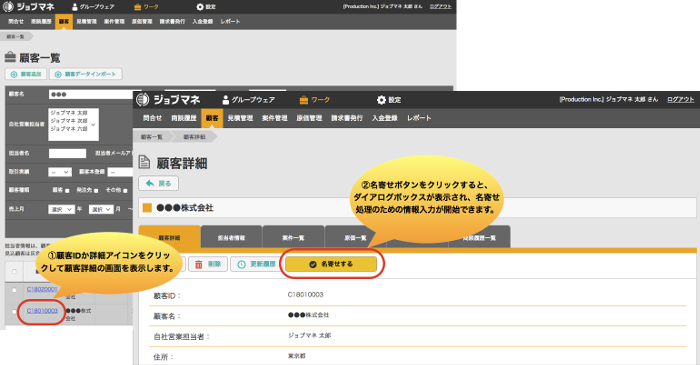Tick the その他 checkbox under 顧客種類
Screen dimensions: 700x365
[x=125, y=191]
